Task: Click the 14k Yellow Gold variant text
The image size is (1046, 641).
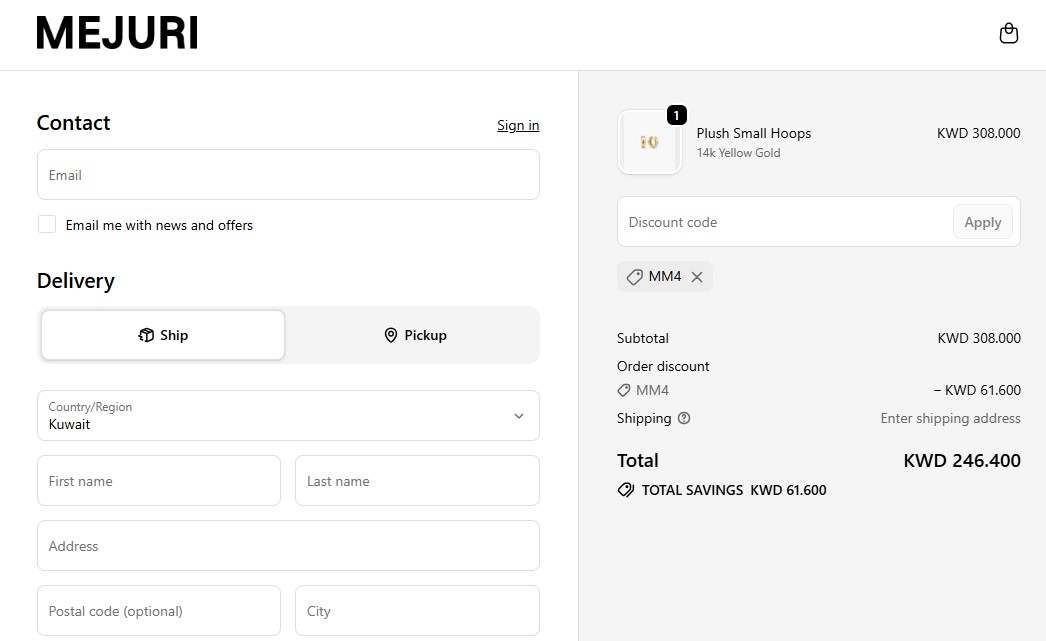Action: (x=738, y=153)
